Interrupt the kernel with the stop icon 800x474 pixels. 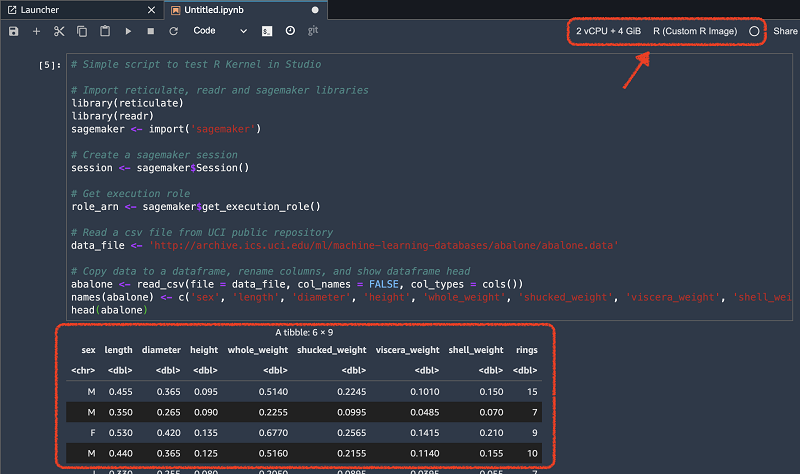(151, 31)
